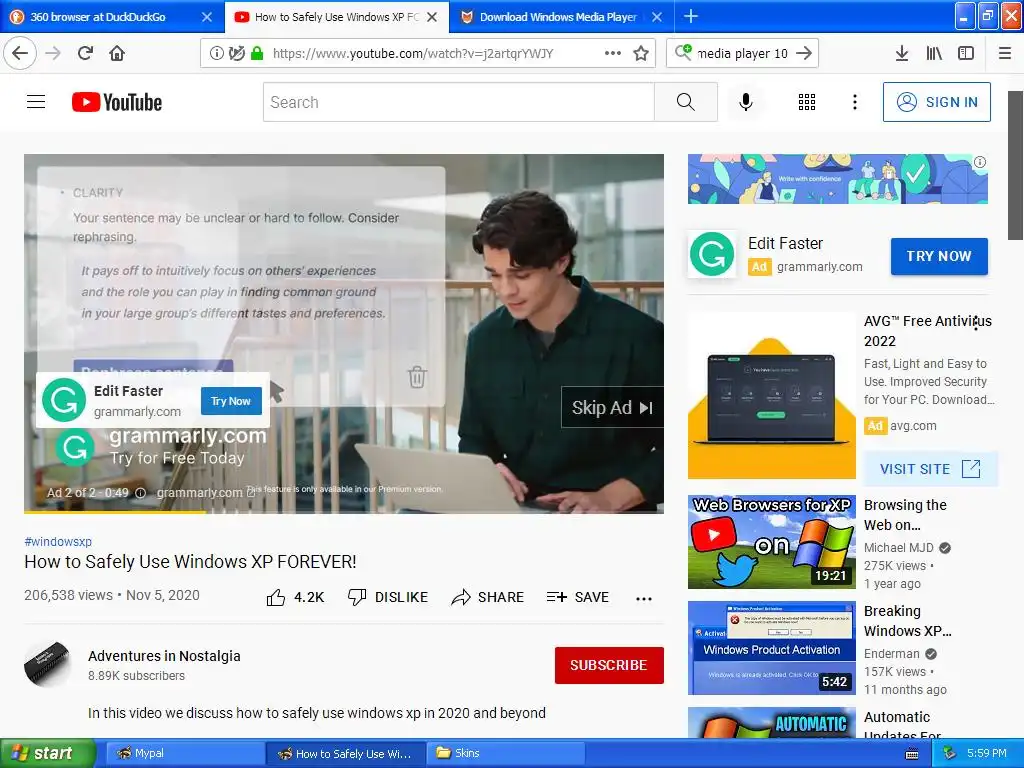Open the browser library icon
Image resolution: width=1024 pixels, height=768 pixels.
[x=934, y=53]
